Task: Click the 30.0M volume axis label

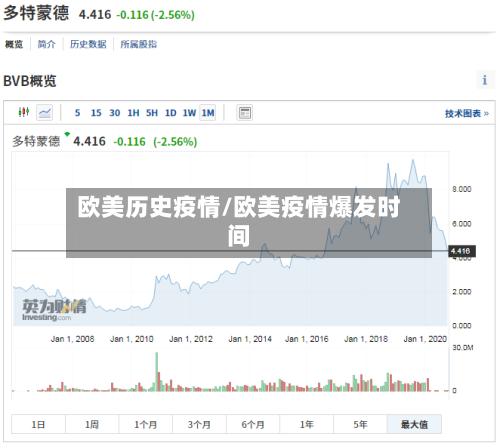Action: pyautogui.click(x=463, y=348)
